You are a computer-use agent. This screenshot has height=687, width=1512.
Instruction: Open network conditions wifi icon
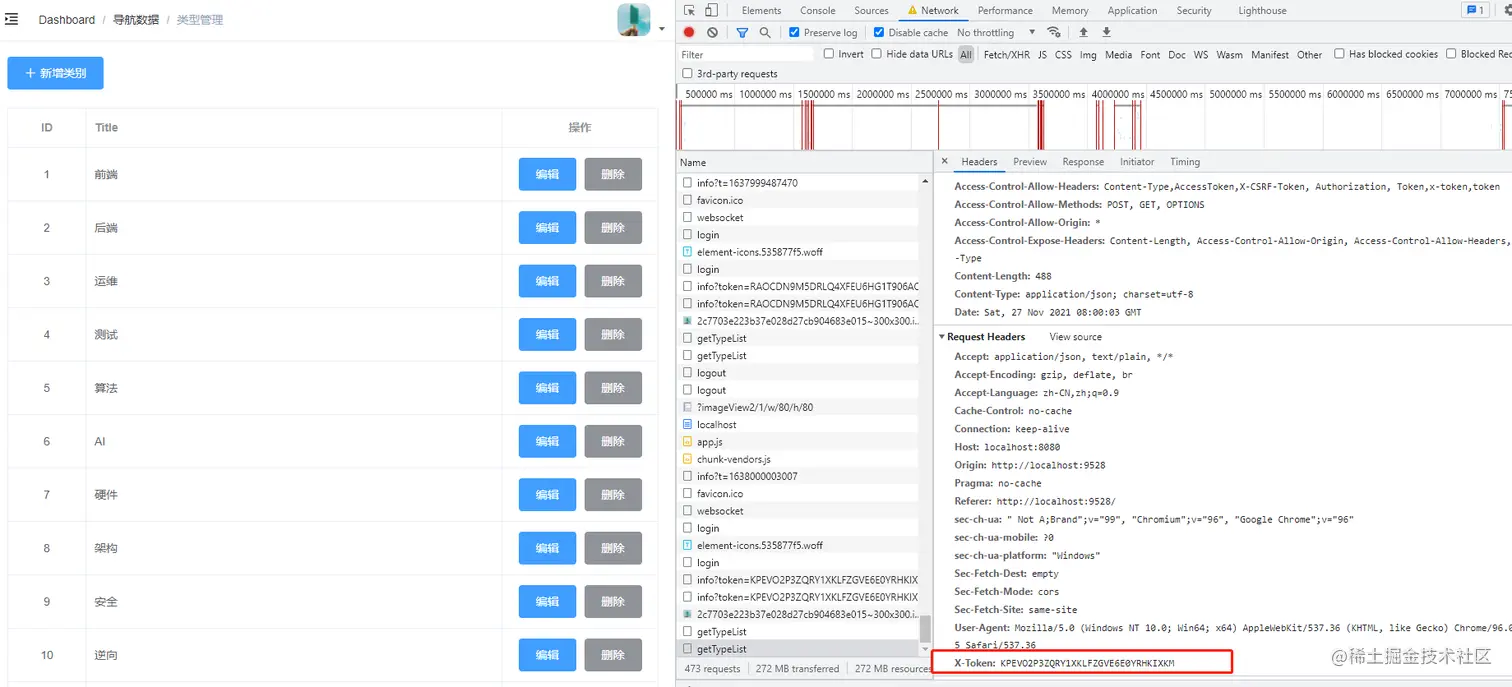pyautogui.click(x=1054, y=32)
